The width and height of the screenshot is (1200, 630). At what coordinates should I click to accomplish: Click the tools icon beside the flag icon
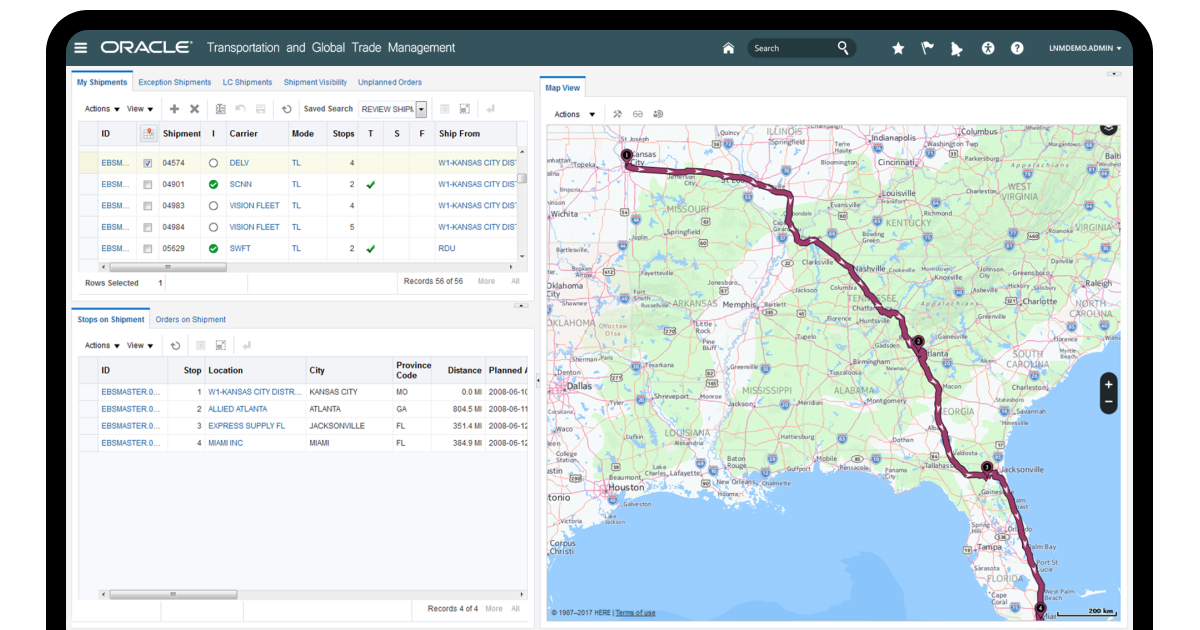(957, 48)
